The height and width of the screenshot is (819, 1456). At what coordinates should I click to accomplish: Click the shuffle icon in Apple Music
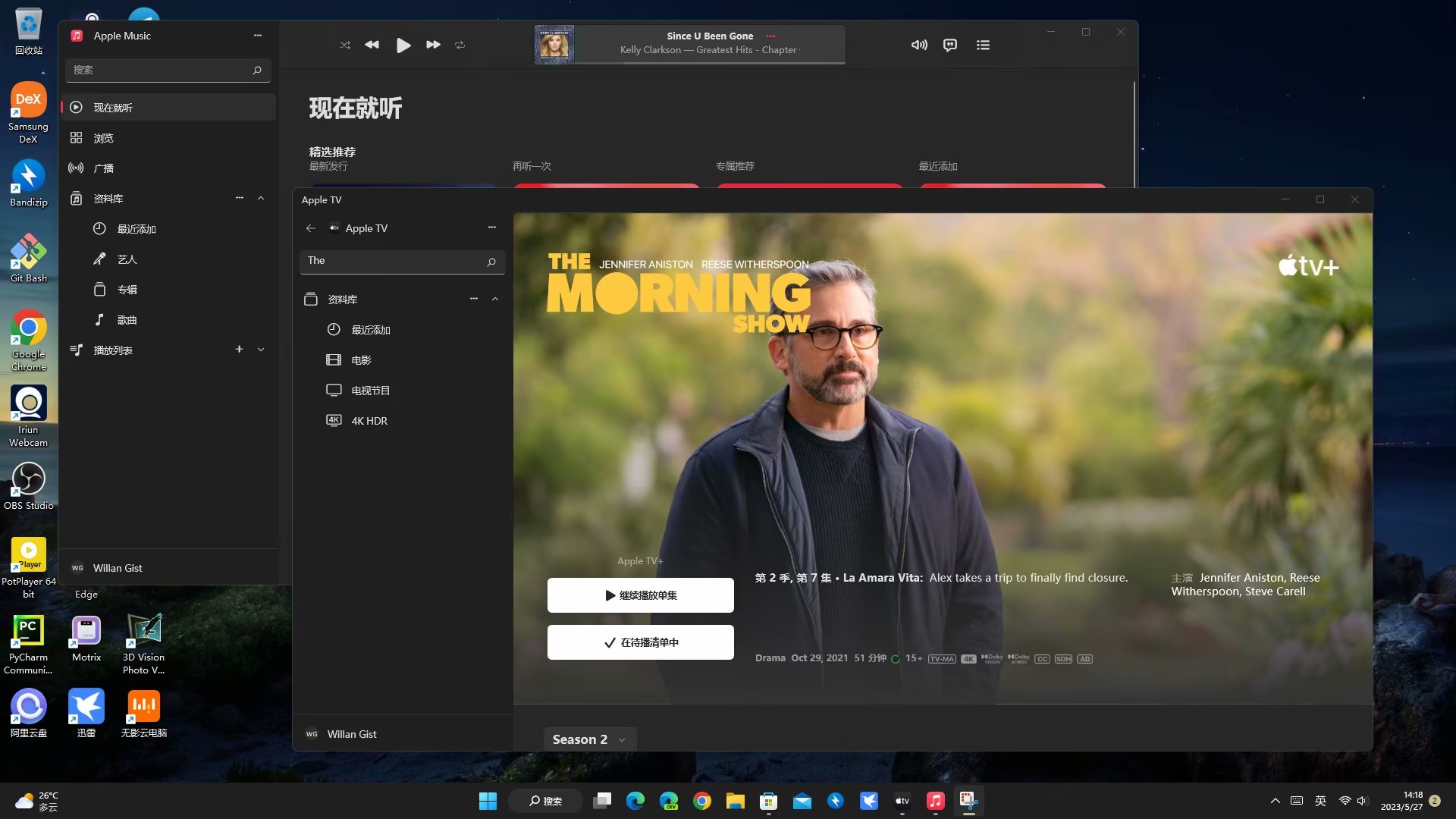click(345, 45)
